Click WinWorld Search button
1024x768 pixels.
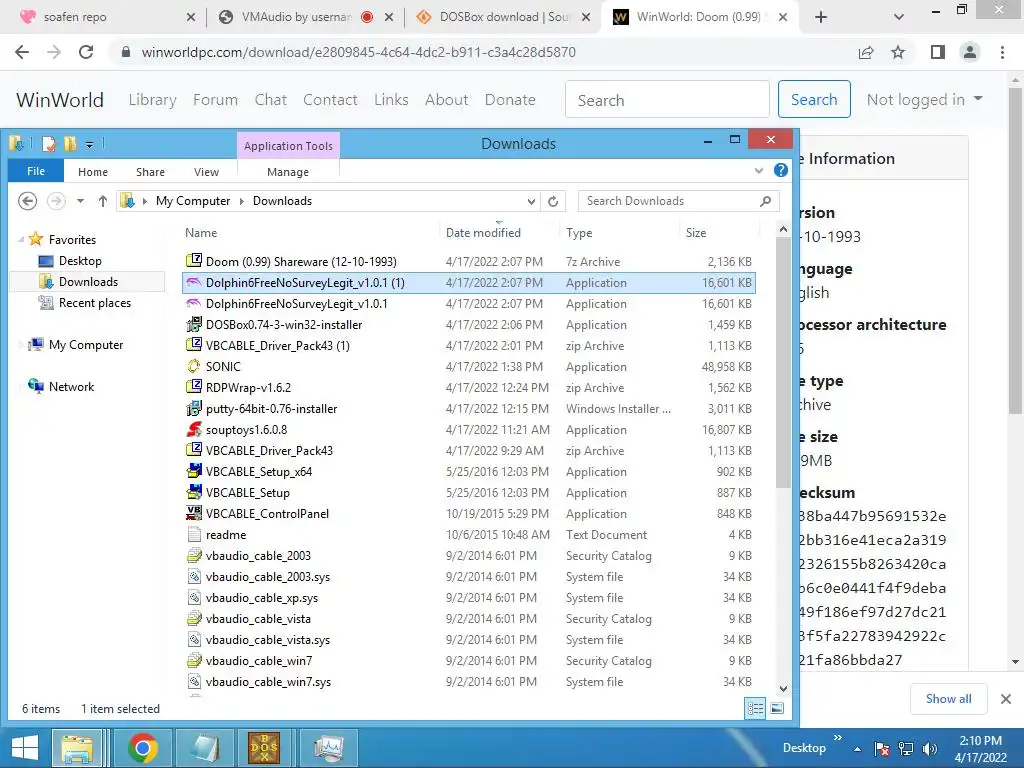click(x=814, y=99)
